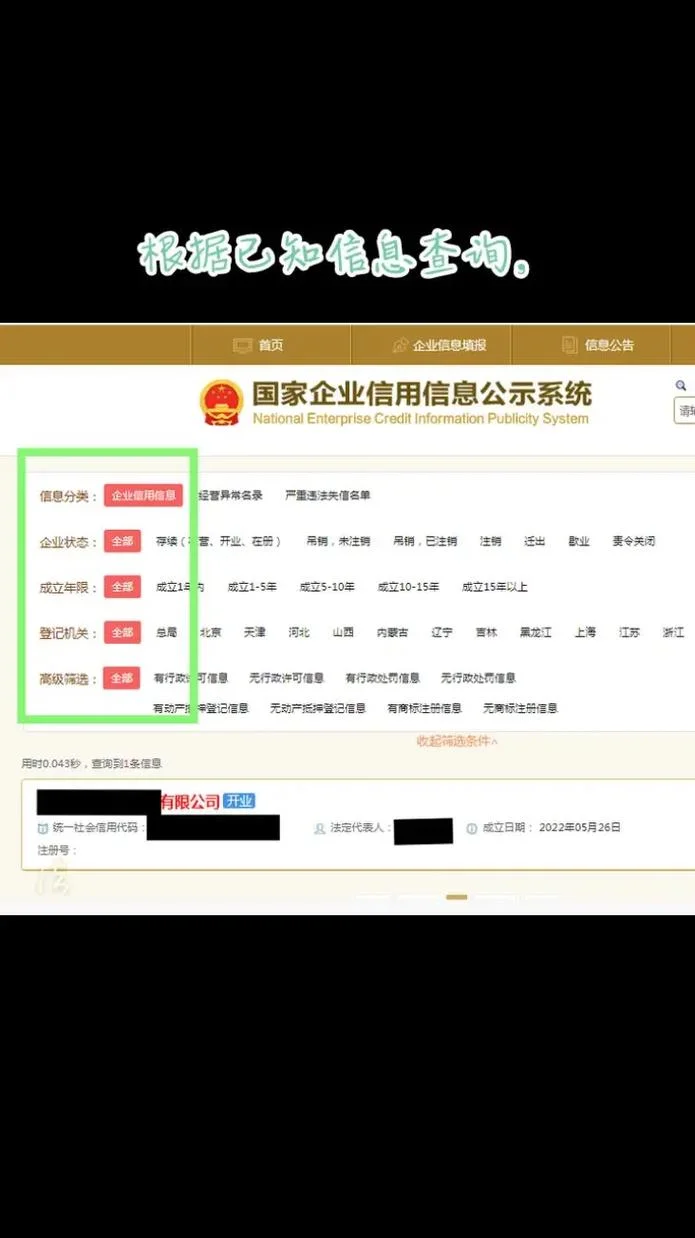Filter by 成立1年内
Image resolution: width=695 pixels, height=1238 pixels.
click(180, 587)
